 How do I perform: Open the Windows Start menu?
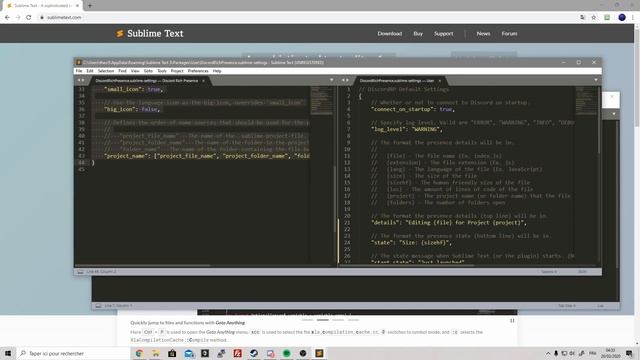(x=8, y=353)
